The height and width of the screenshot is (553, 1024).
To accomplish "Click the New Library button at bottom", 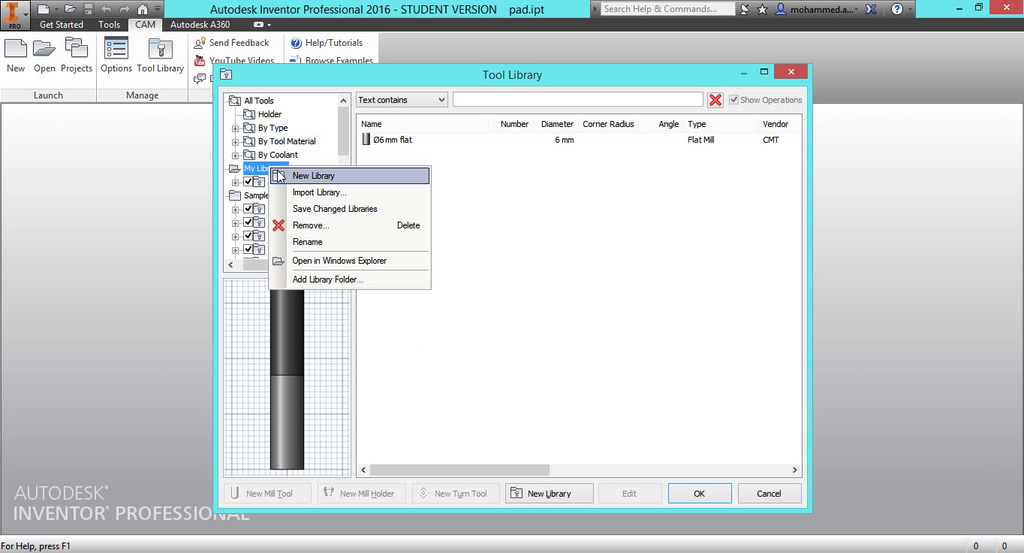I will point(549,494).
